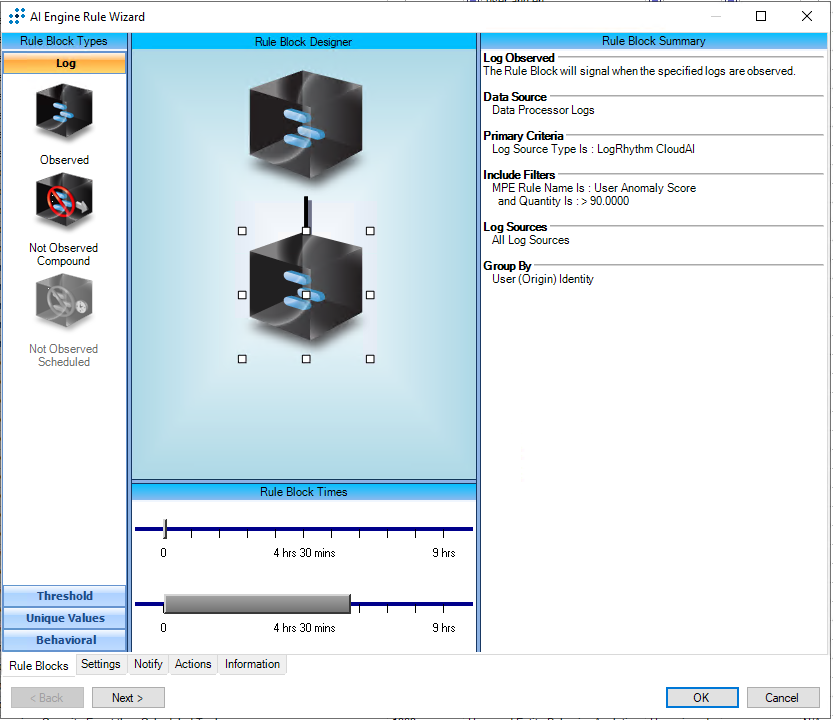Go to the Information tab
Viewport: 833px width, 720px height.
[x=252, y=664]
